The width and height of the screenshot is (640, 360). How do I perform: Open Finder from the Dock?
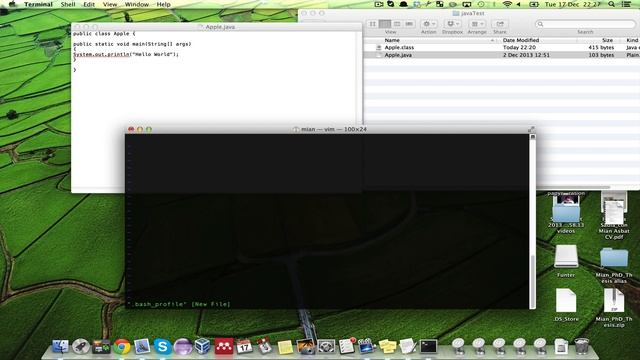[x=60, y=346]
